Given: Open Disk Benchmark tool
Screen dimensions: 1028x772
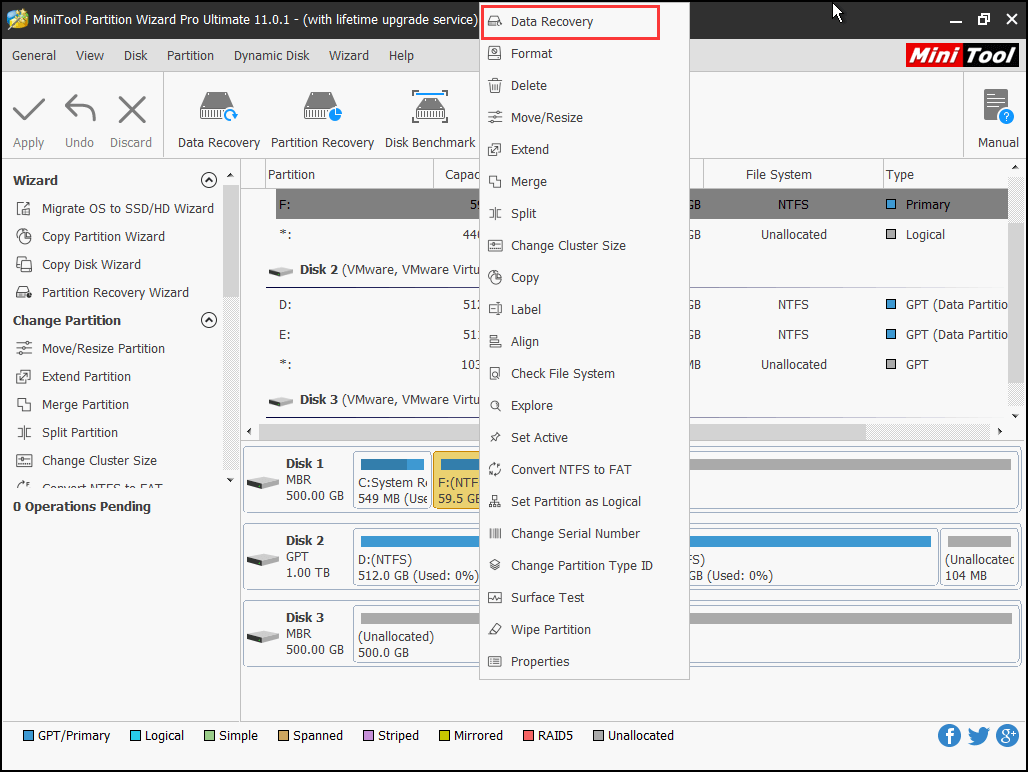Looking at the screenshot, I should coord(430,120).
